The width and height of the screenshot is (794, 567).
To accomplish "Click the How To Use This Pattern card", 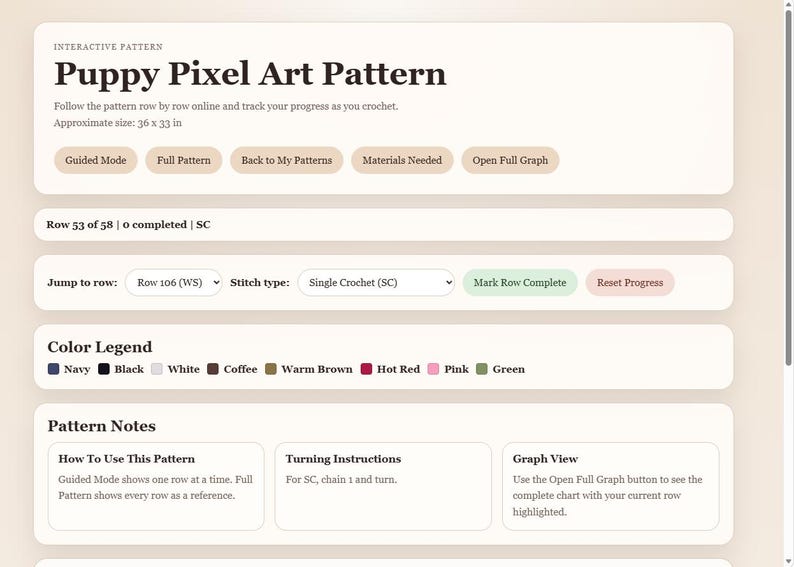I will [156, 487].
